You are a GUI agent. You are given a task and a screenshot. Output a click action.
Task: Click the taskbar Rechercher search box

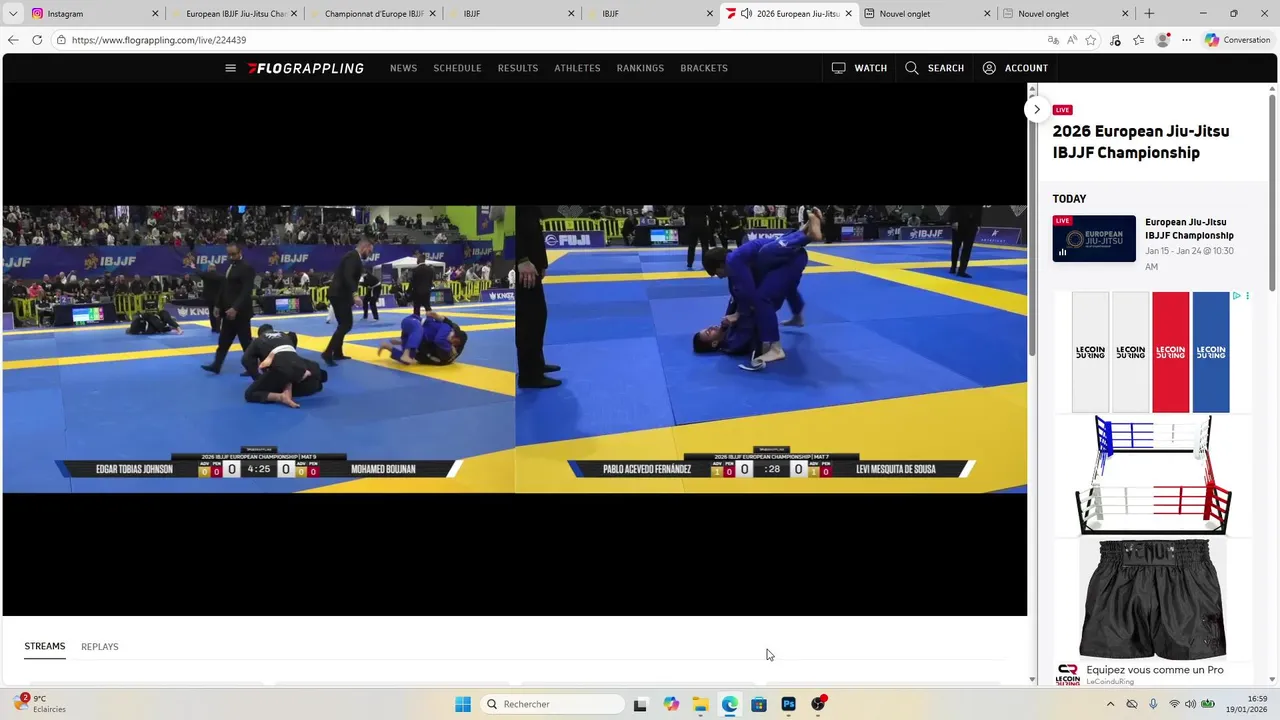pyautogui.click(x=551, y=704)
